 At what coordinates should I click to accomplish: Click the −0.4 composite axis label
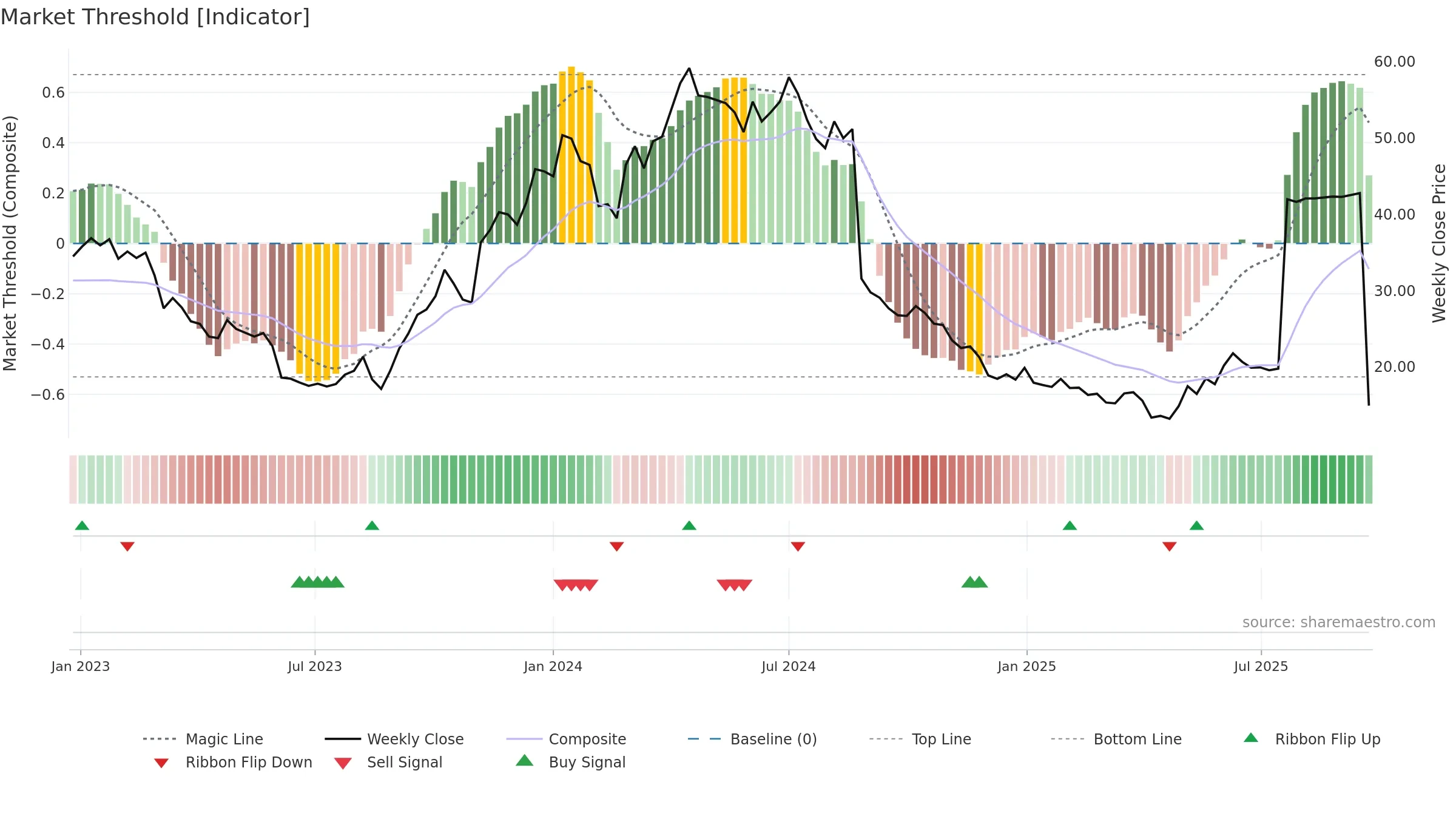coord(48,345)
